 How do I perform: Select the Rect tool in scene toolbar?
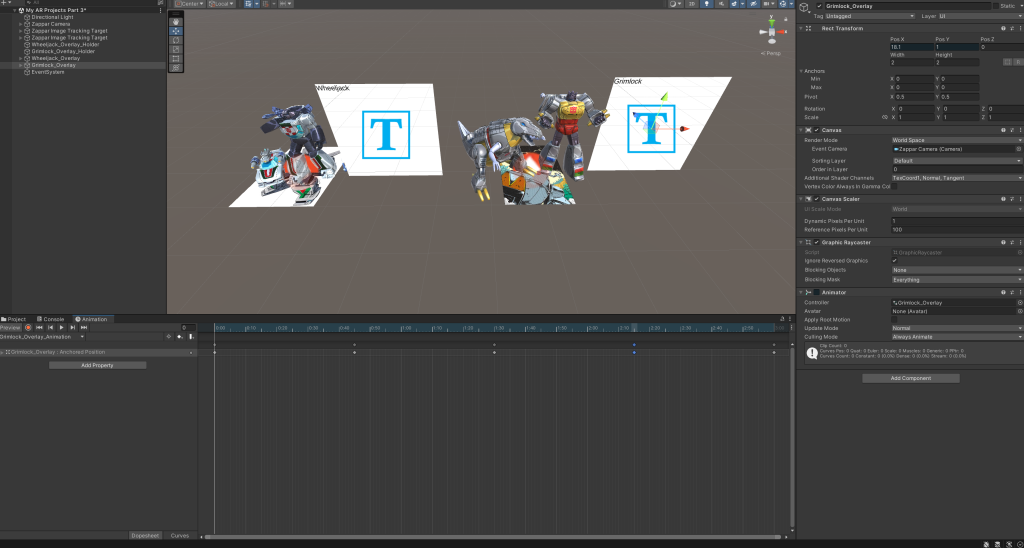(x=177, y=58)
